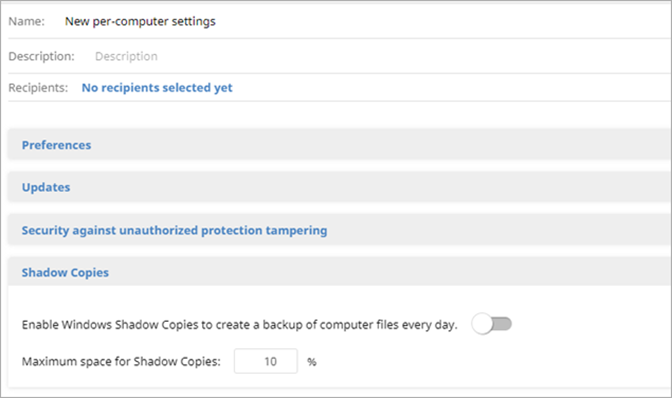Enable the Windows Shadow Copies toggle
Screen dimensions: 672x398
492,324
